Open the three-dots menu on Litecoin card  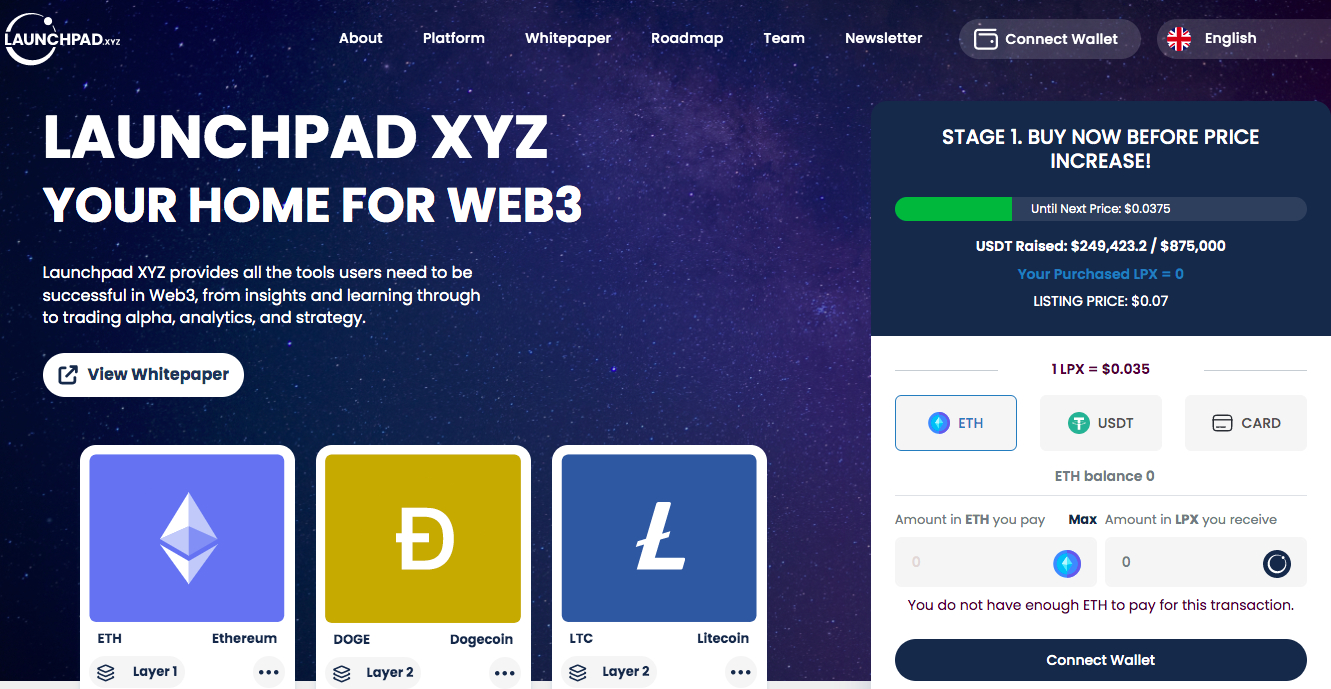[x=740, y=673]
